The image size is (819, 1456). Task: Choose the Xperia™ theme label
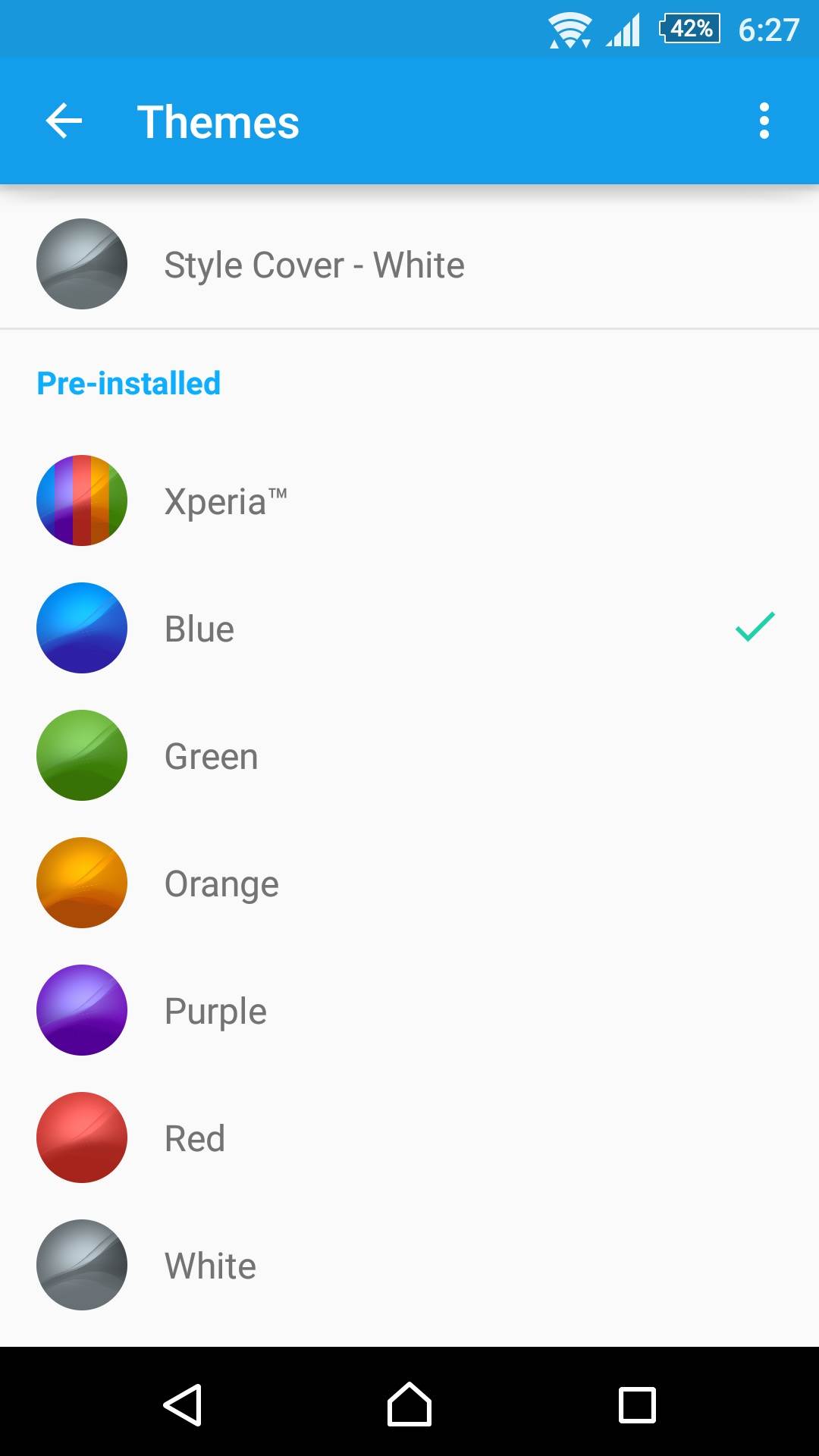(225, 501)
